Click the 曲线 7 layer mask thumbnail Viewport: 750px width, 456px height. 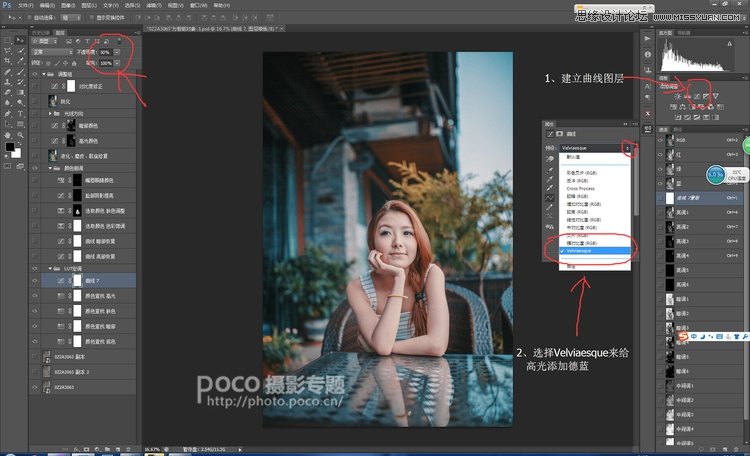coord(77,281)
